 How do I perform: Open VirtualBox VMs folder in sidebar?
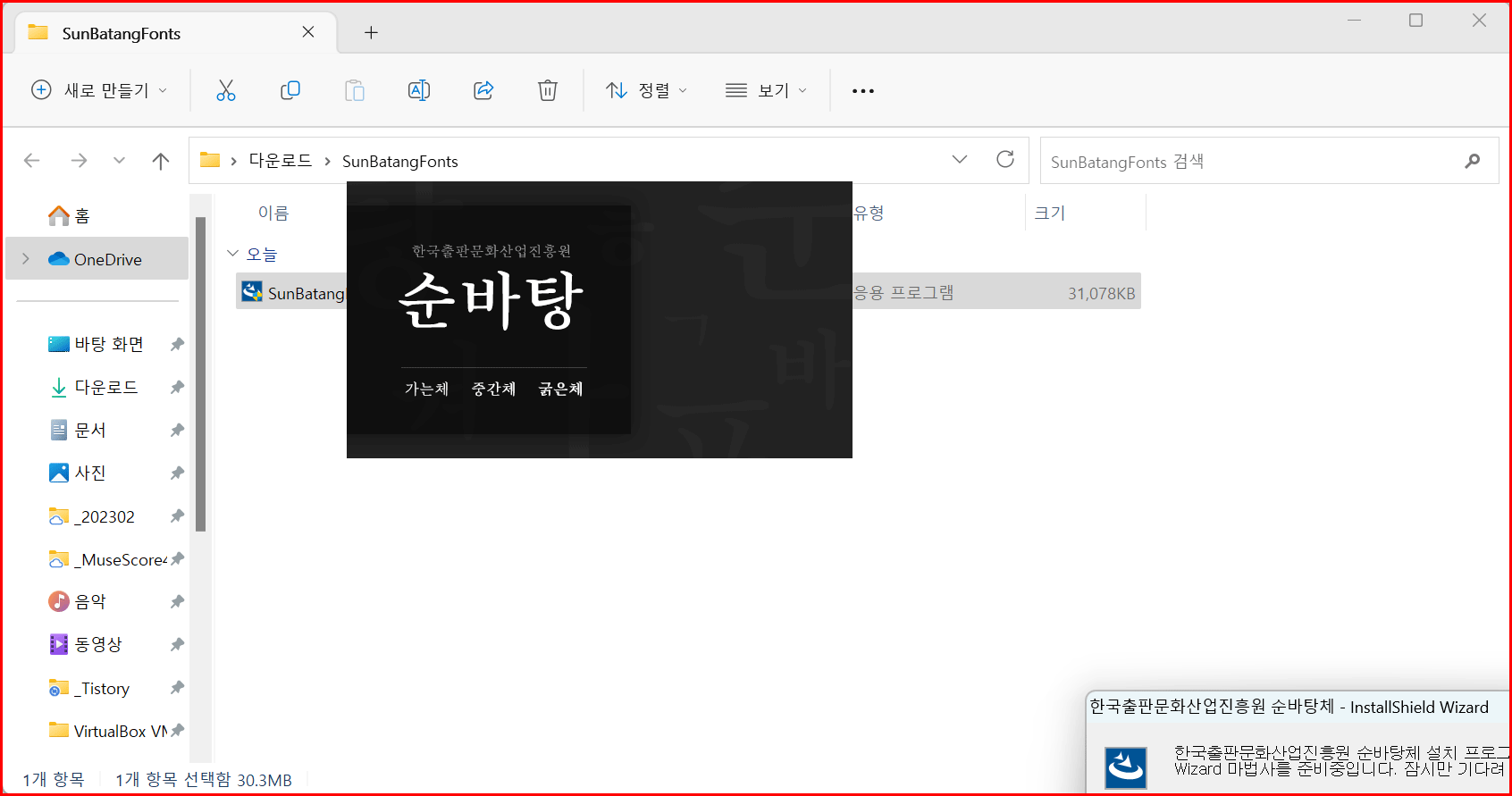107,731
